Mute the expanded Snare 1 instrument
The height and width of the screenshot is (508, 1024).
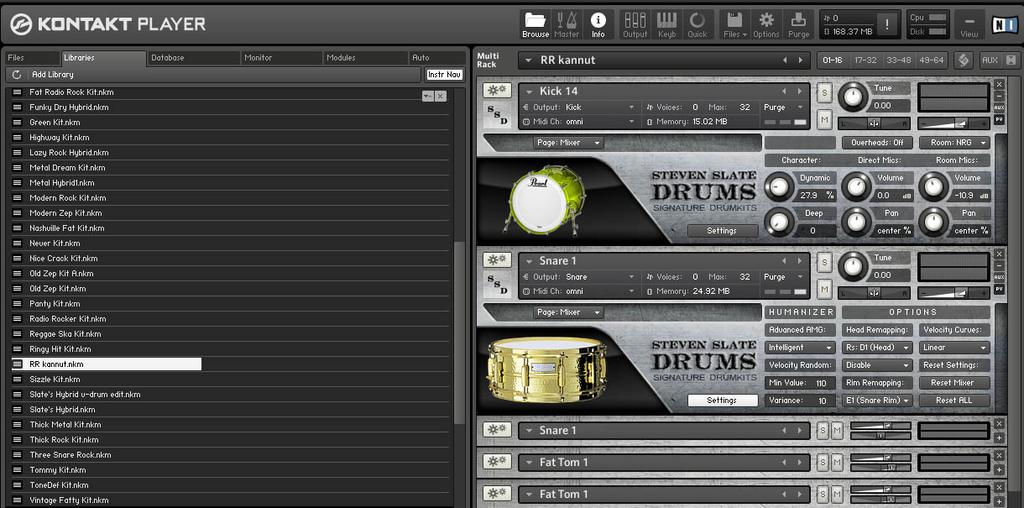point(824,289)
